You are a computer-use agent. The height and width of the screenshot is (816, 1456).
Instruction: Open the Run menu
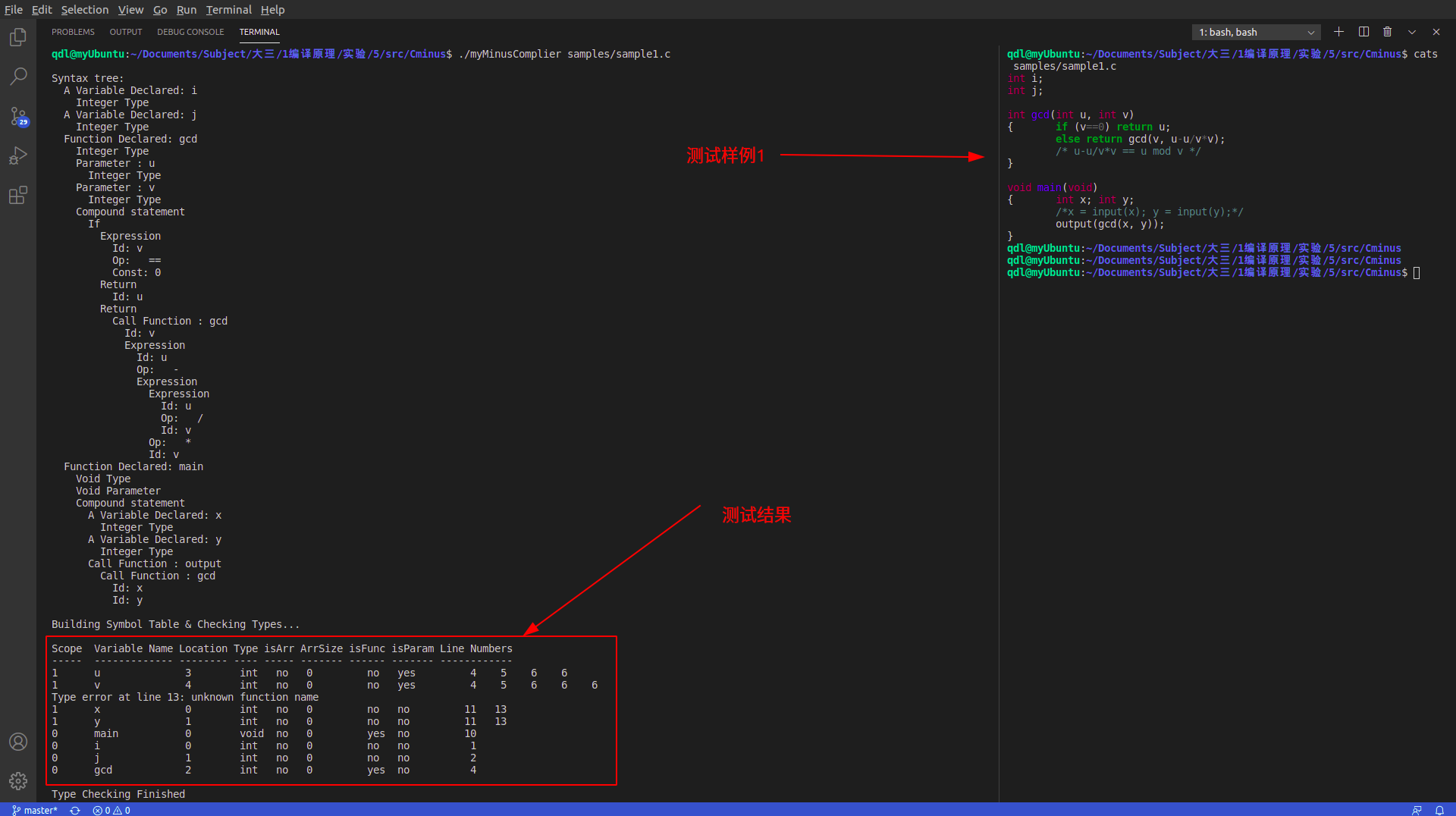click(x=187, y=10)
